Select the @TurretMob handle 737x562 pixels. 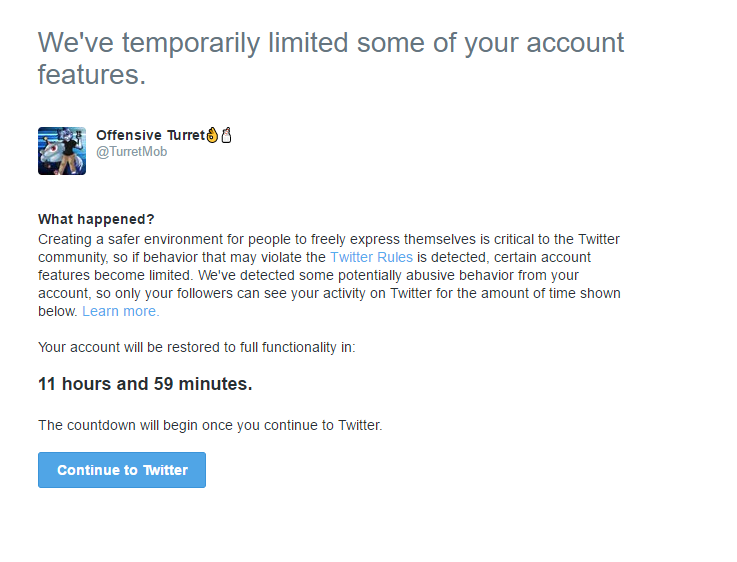[x=131, y=152]
